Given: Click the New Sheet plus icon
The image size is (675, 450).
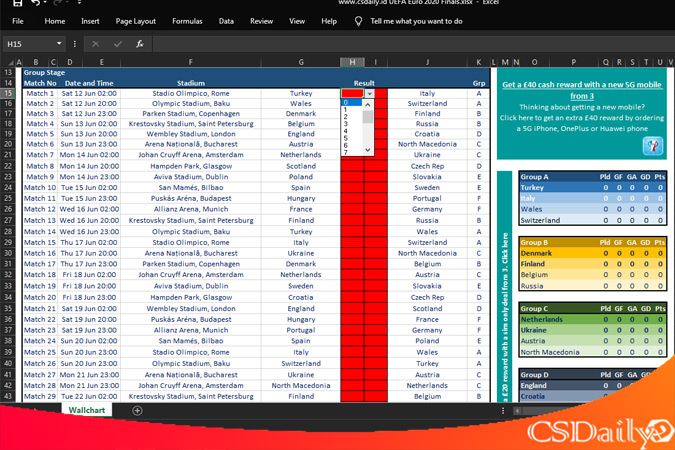Looking at the screenshot, I should (x=137, y=410).
